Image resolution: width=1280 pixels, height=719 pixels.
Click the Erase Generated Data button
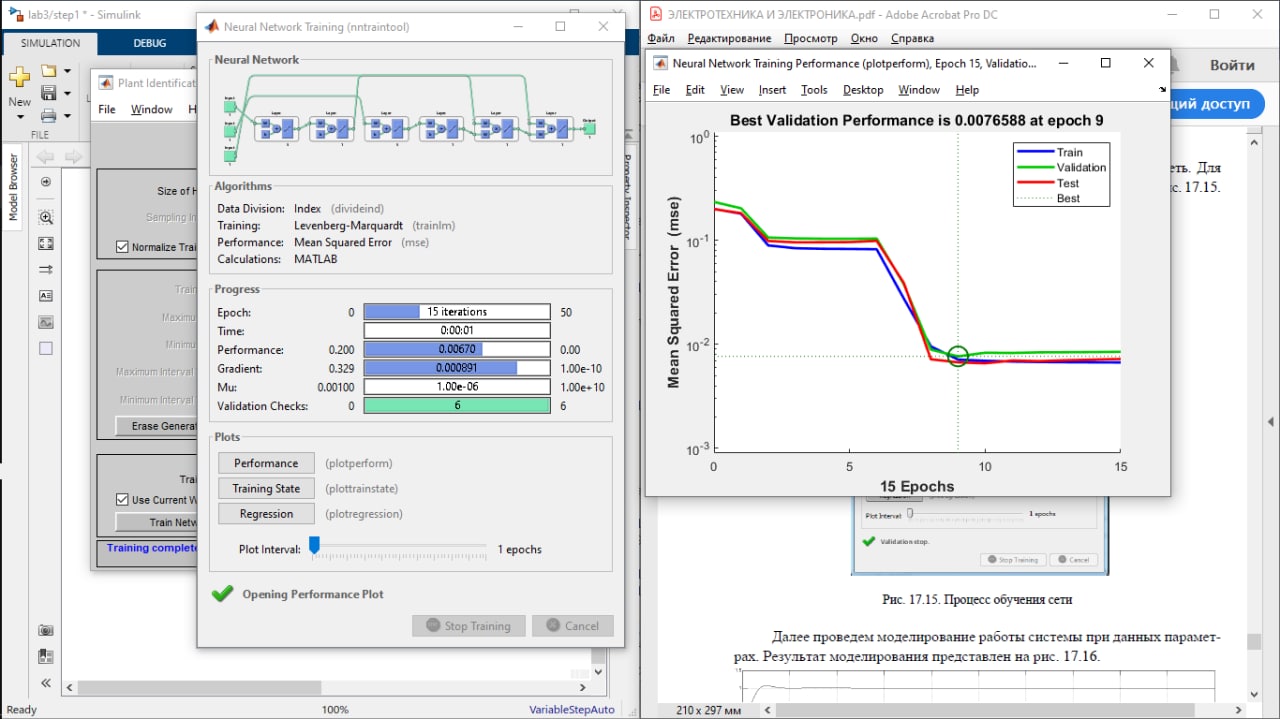157,426
